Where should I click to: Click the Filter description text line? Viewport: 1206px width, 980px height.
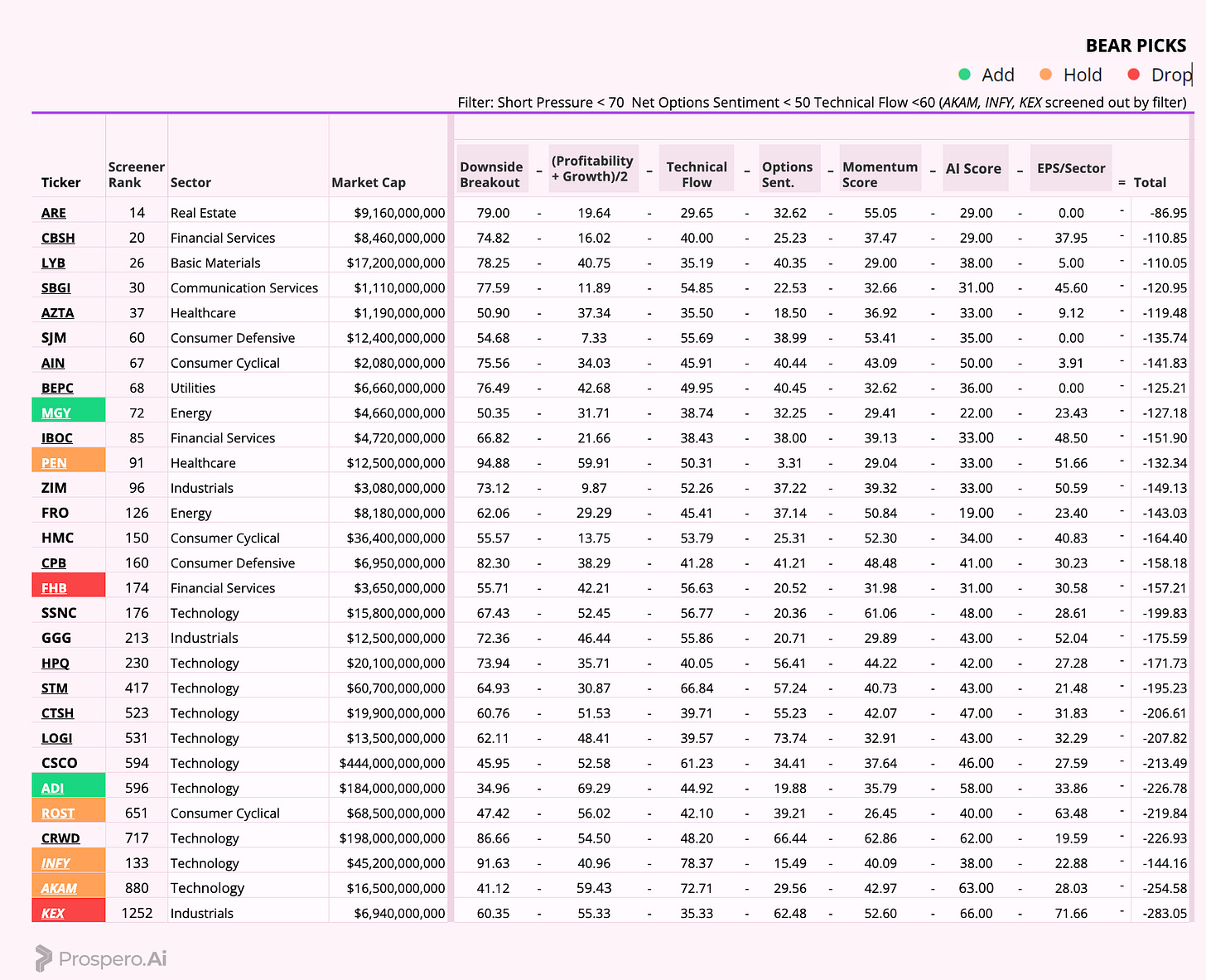point(822,102)
